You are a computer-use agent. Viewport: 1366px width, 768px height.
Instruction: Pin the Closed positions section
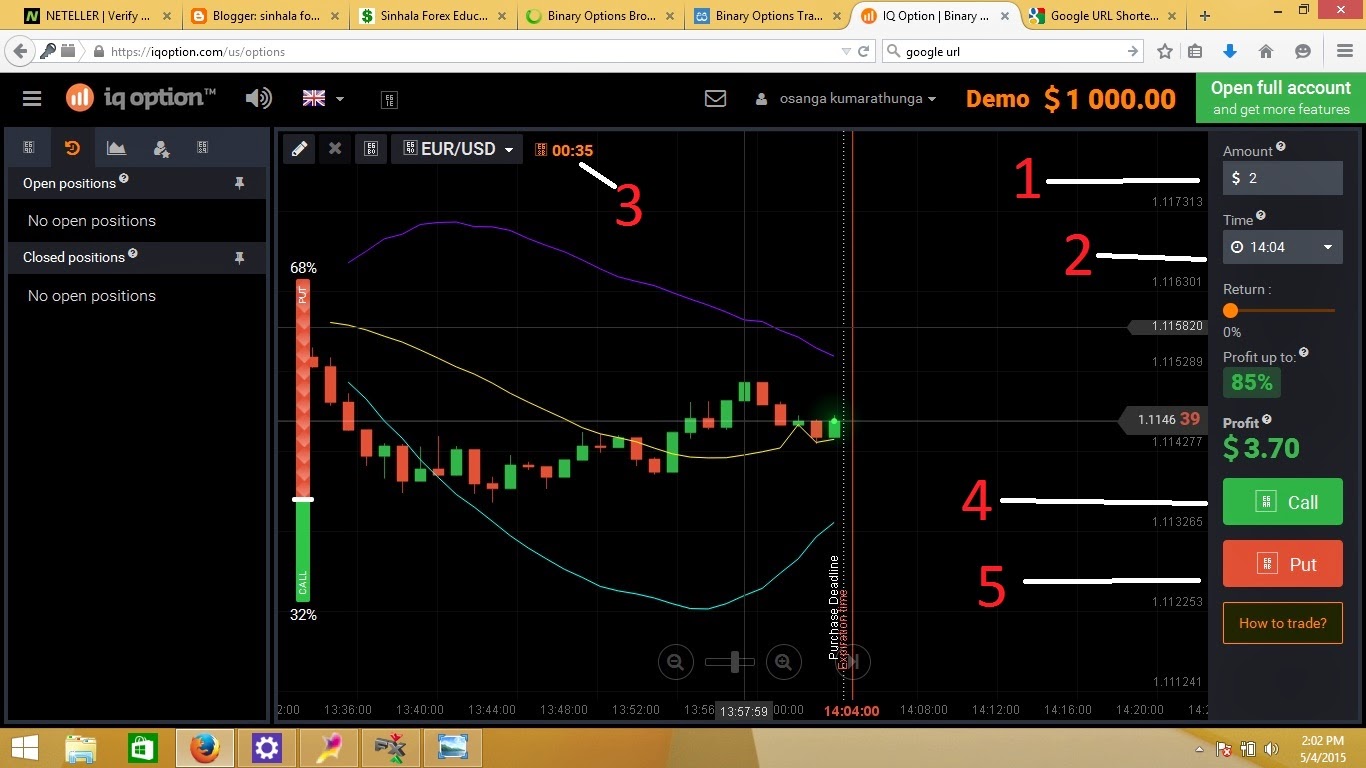point(239,257)
